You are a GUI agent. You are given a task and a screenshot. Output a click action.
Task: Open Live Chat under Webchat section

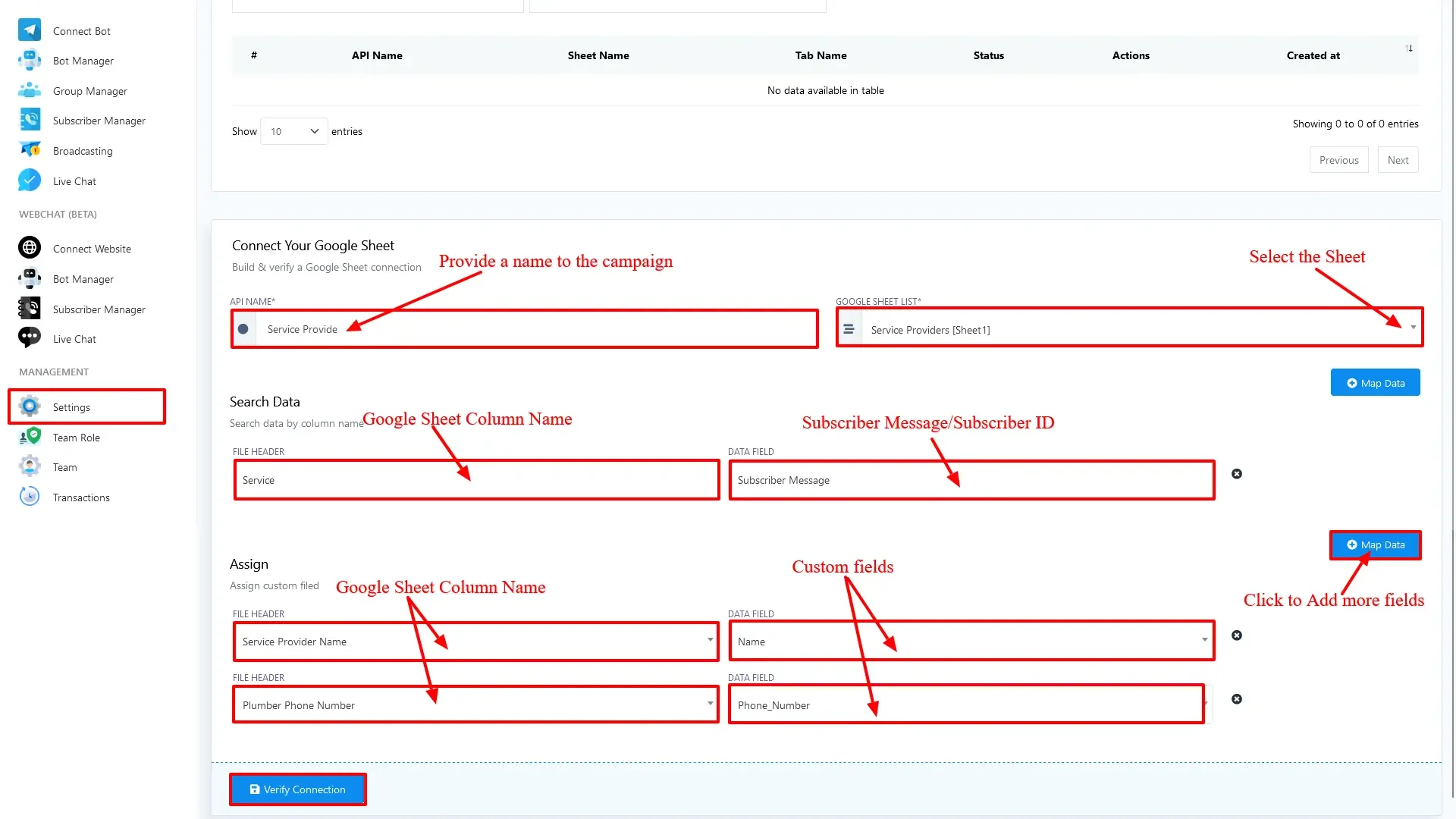74,339
